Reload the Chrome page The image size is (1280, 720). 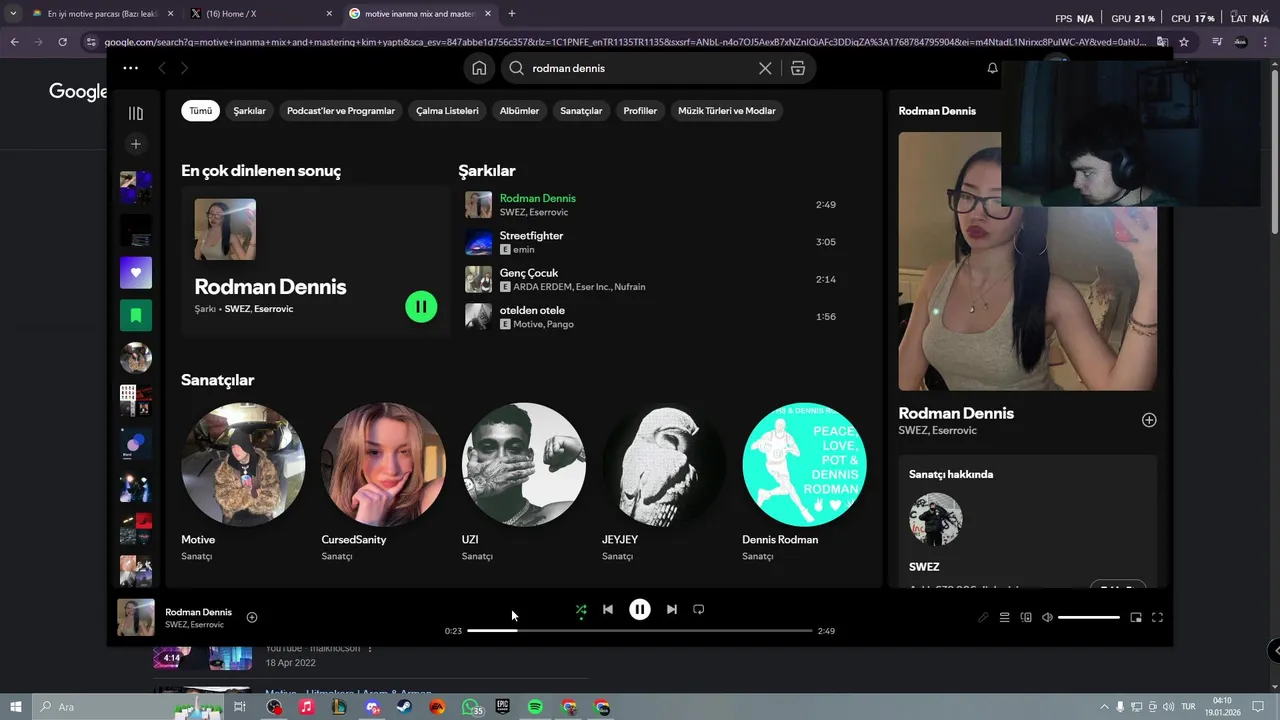coord(62,42)
